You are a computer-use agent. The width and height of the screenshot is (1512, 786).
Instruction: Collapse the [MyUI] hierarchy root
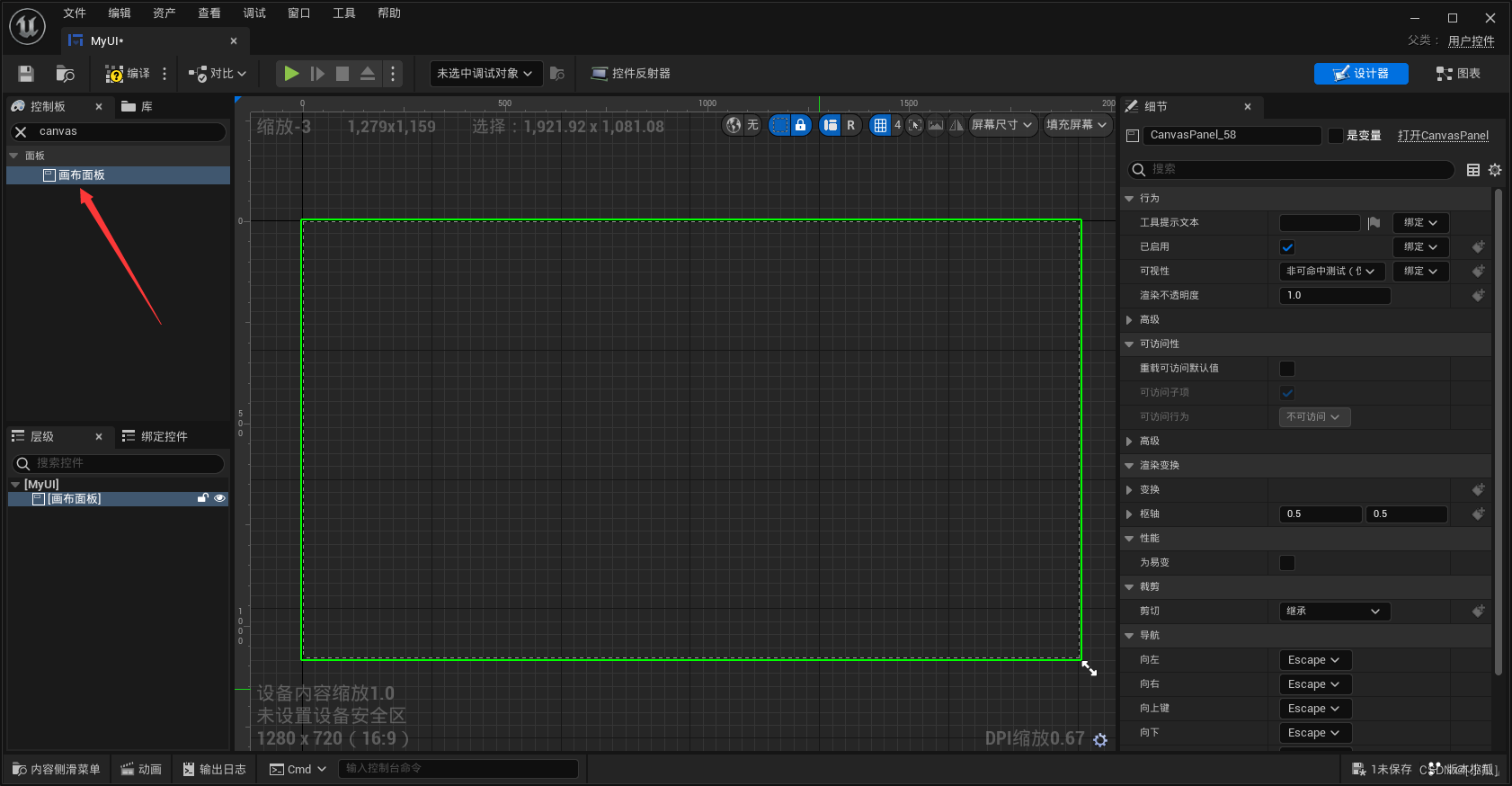tap(15, 485)
